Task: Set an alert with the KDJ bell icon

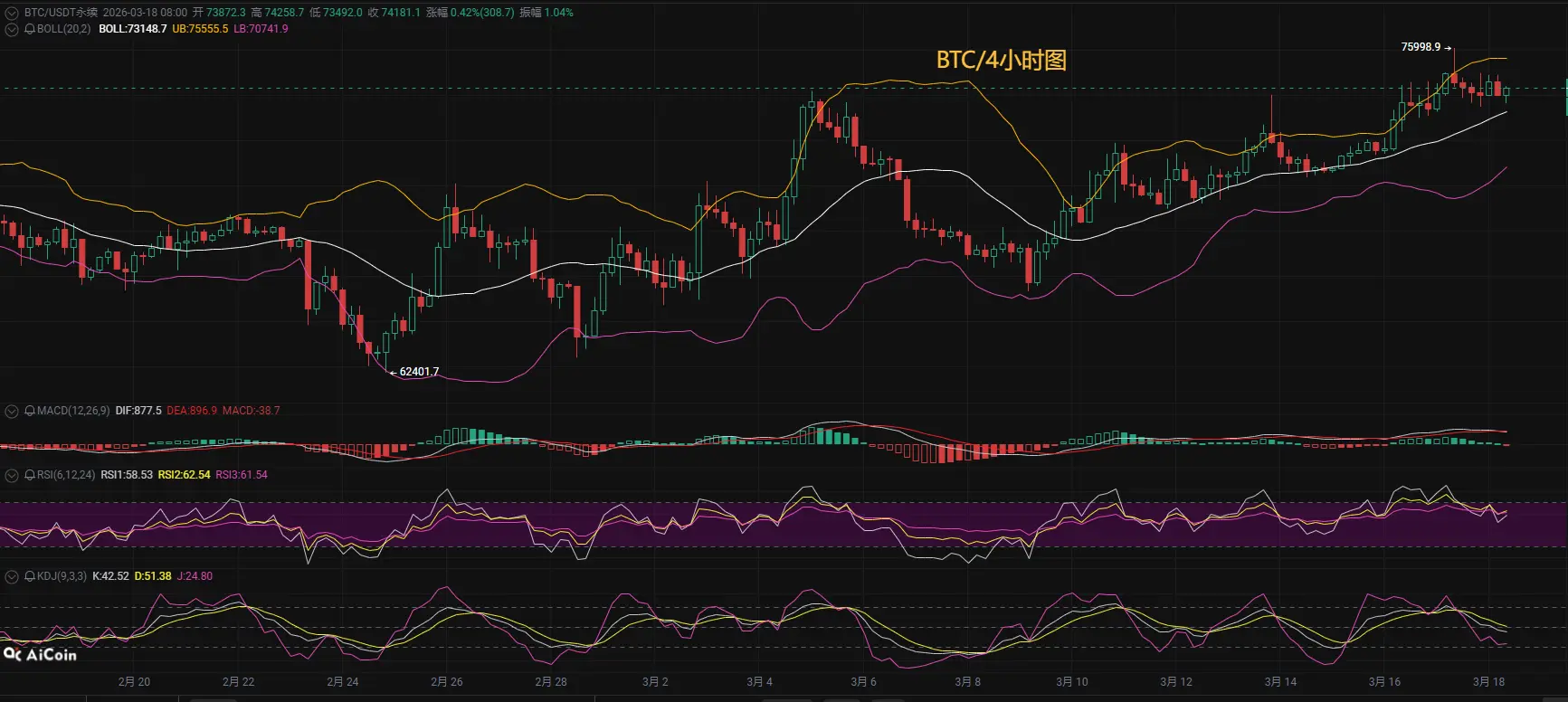Action: [x=30, y=576]
